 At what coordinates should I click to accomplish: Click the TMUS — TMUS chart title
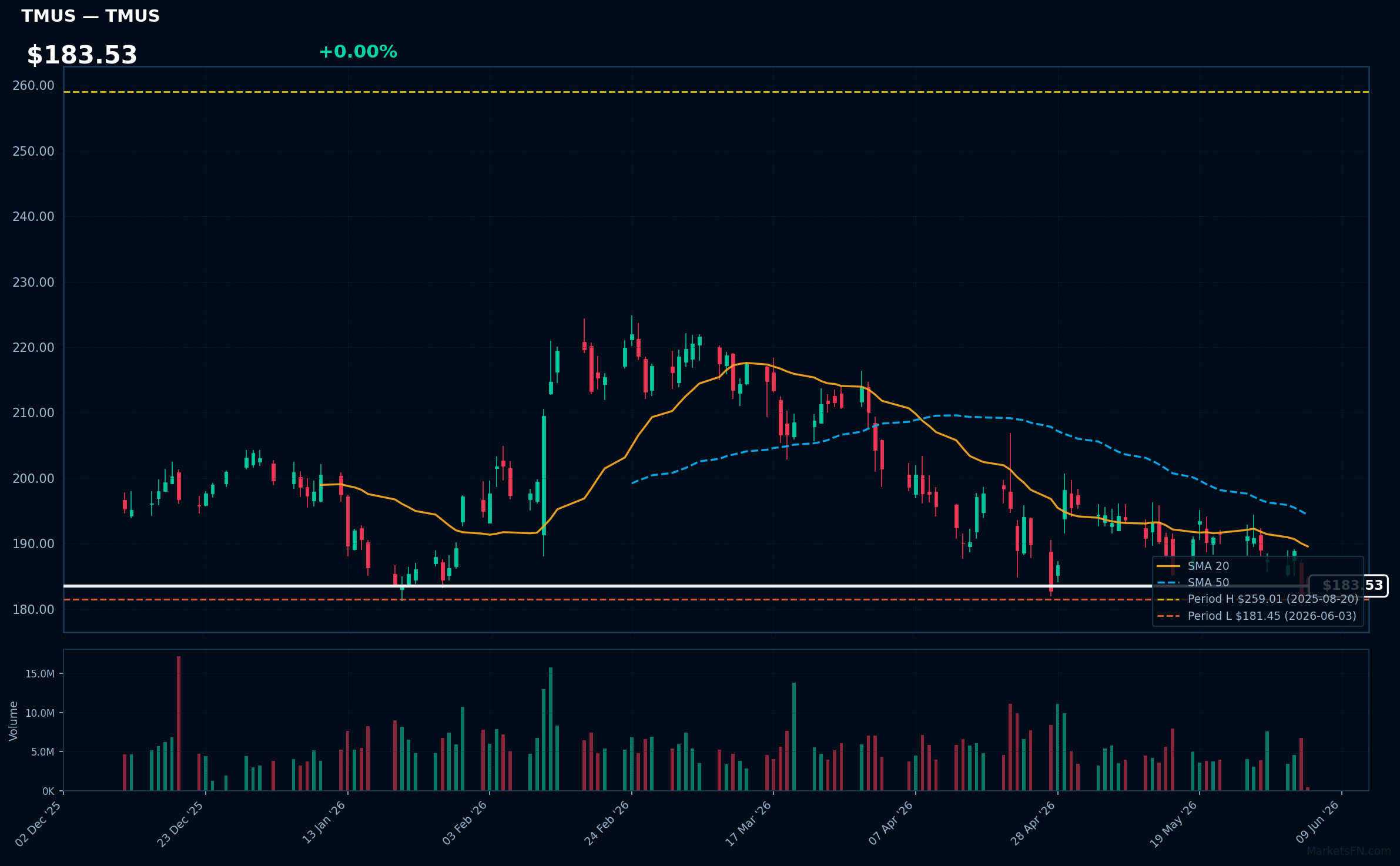(91, 16)
